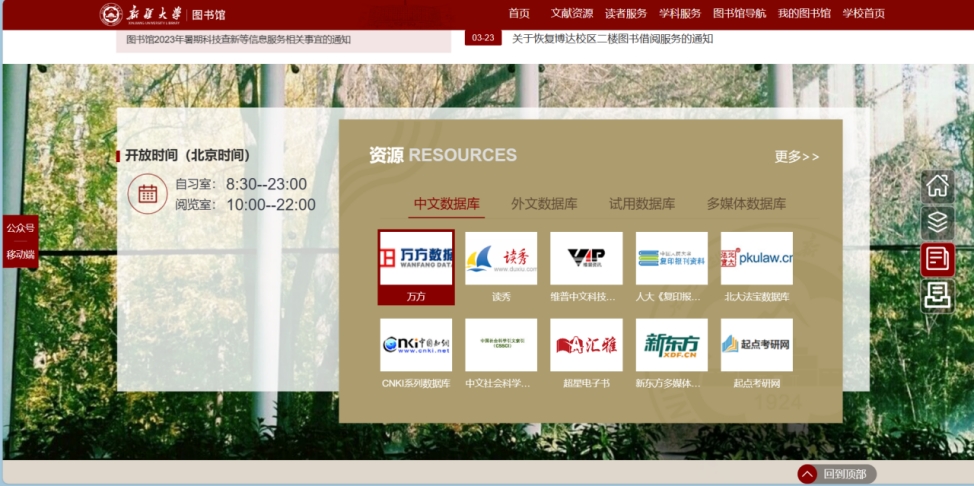This screenshot has height=486, width=974.
Task: Click the 回到顶部 back-to-top button
Action: click(837, 475)
